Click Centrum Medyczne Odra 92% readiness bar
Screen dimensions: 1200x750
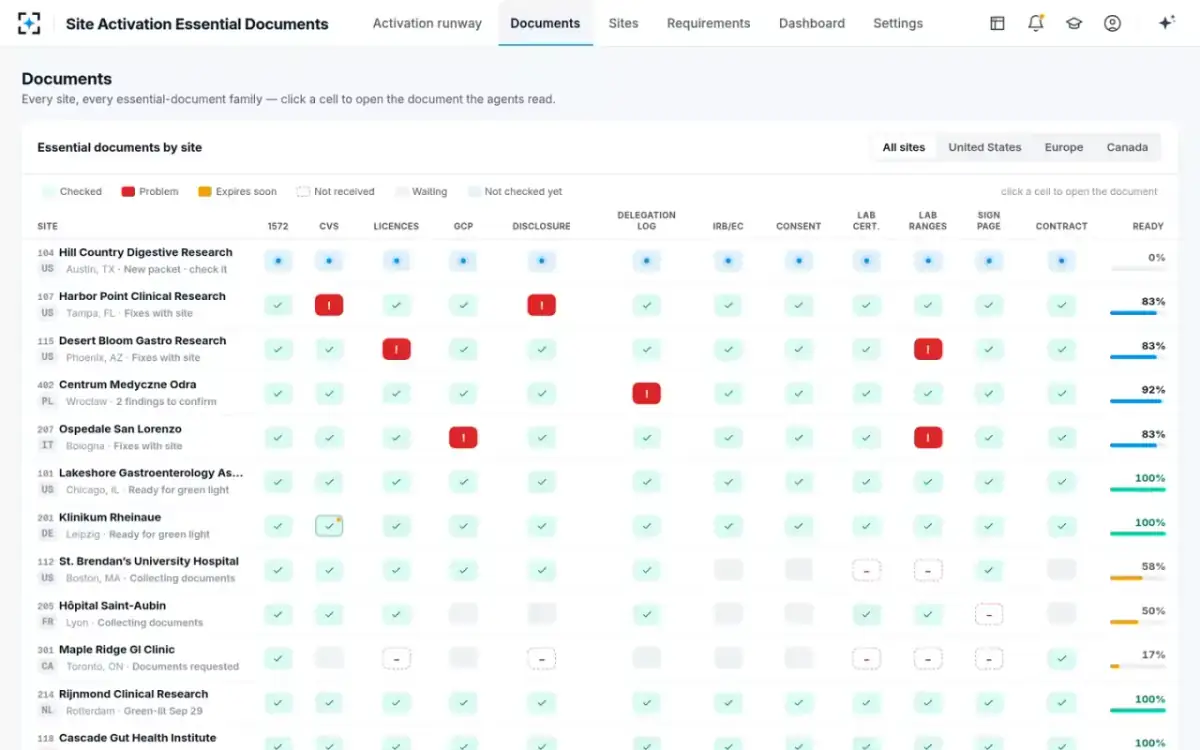(x=1138, y=401)
